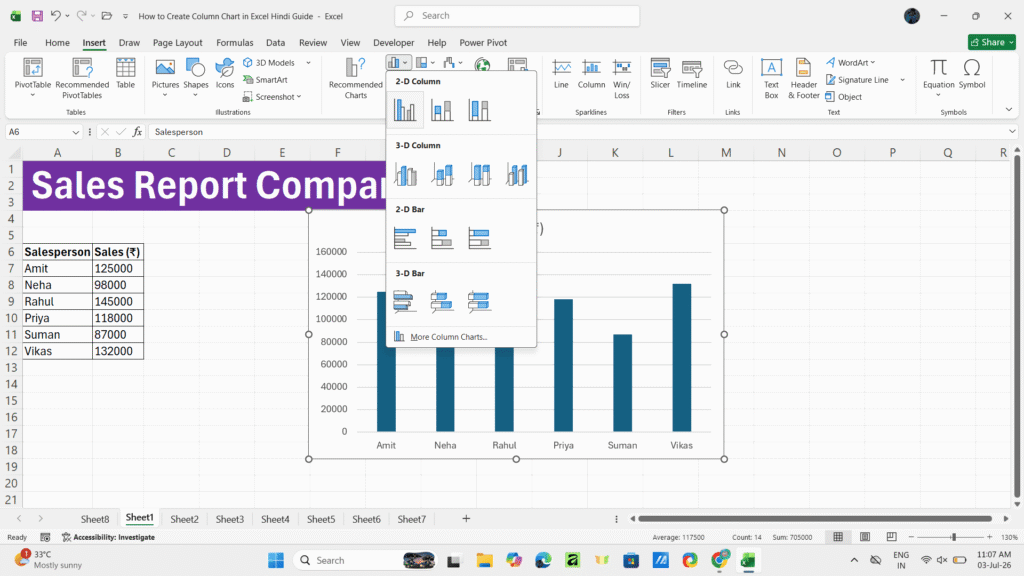The height and width of the screenshot is (576, 1024).
Task: Add a Slicer filter
Action: click(x=660, y=73)
